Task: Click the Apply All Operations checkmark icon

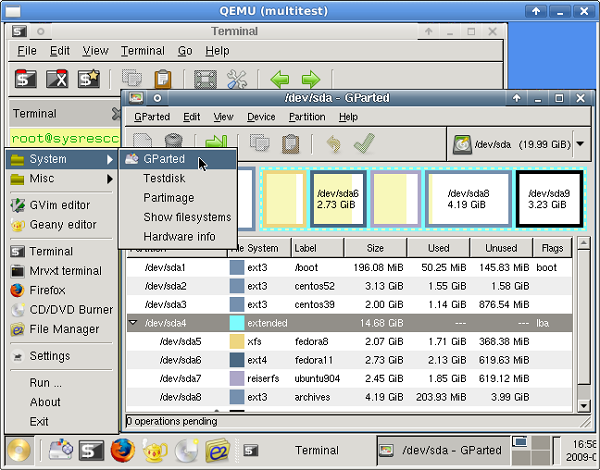Action: [363, 144]
